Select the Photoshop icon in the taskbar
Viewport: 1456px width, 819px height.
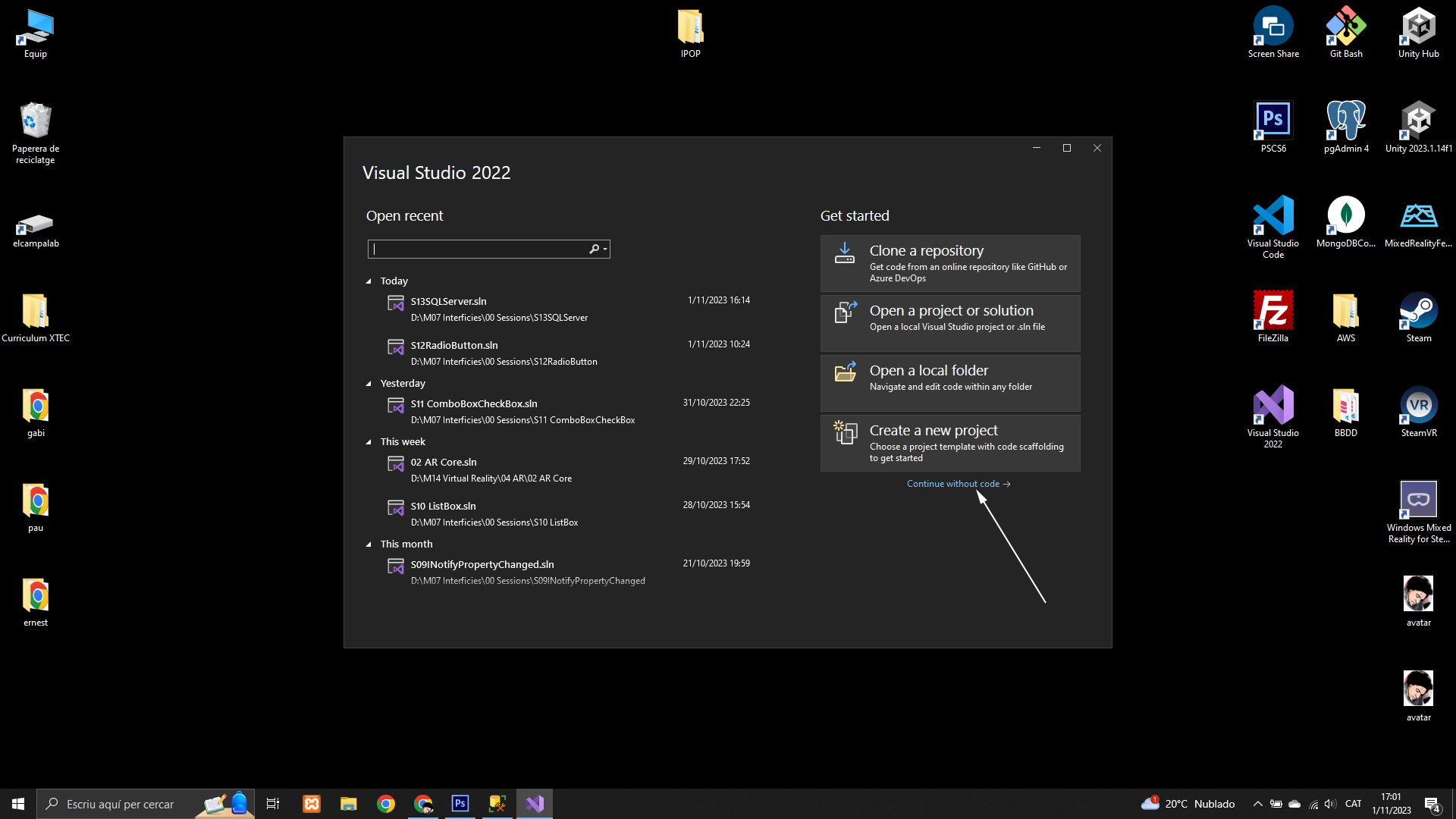(460, 804)
